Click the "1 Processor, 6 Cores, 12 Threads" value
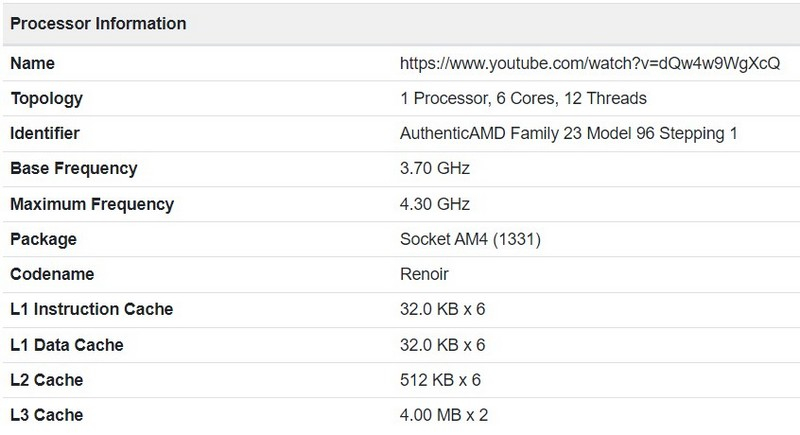Viewport: 800px width, 435px height. [x=523, y=98]
